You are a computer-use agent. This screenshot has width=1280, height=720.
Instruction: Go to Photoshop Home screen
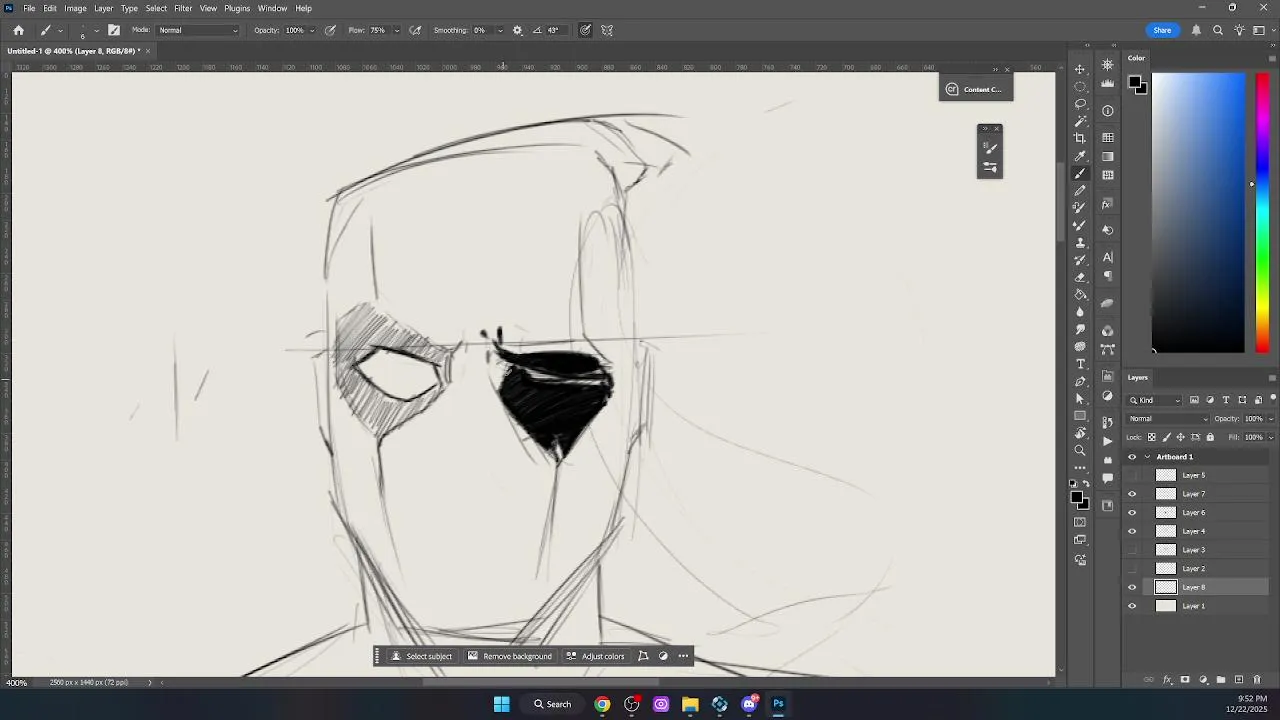(18, 30)
